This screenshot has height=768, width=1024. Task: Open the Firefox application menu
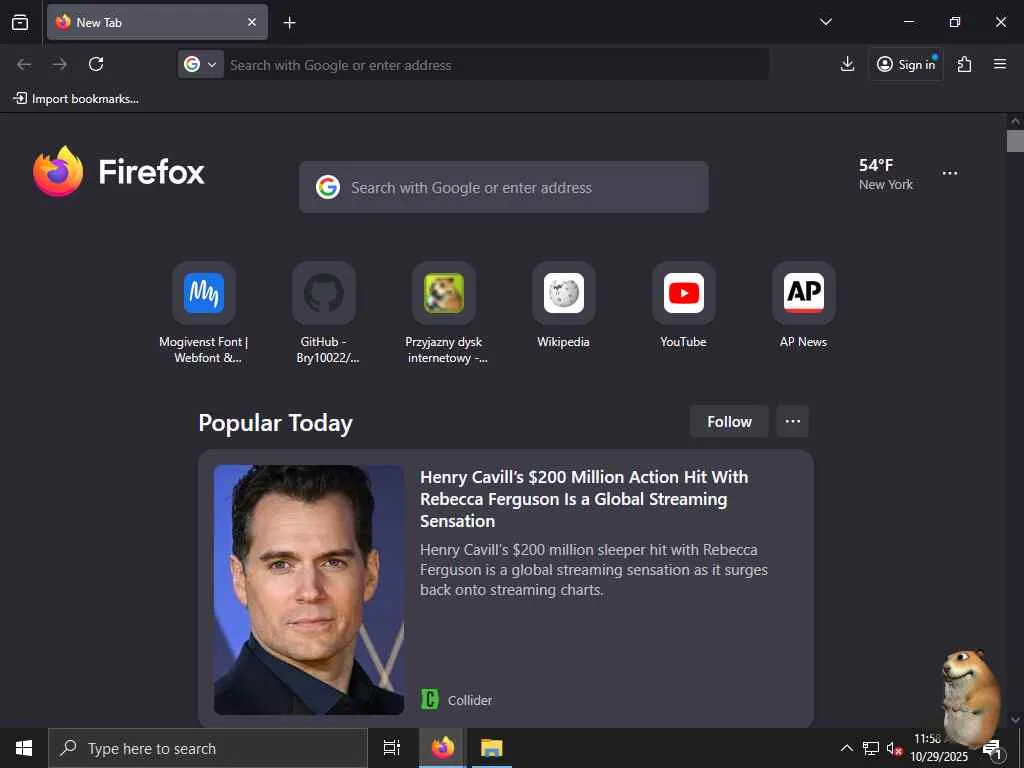(x=1000, y=64)
